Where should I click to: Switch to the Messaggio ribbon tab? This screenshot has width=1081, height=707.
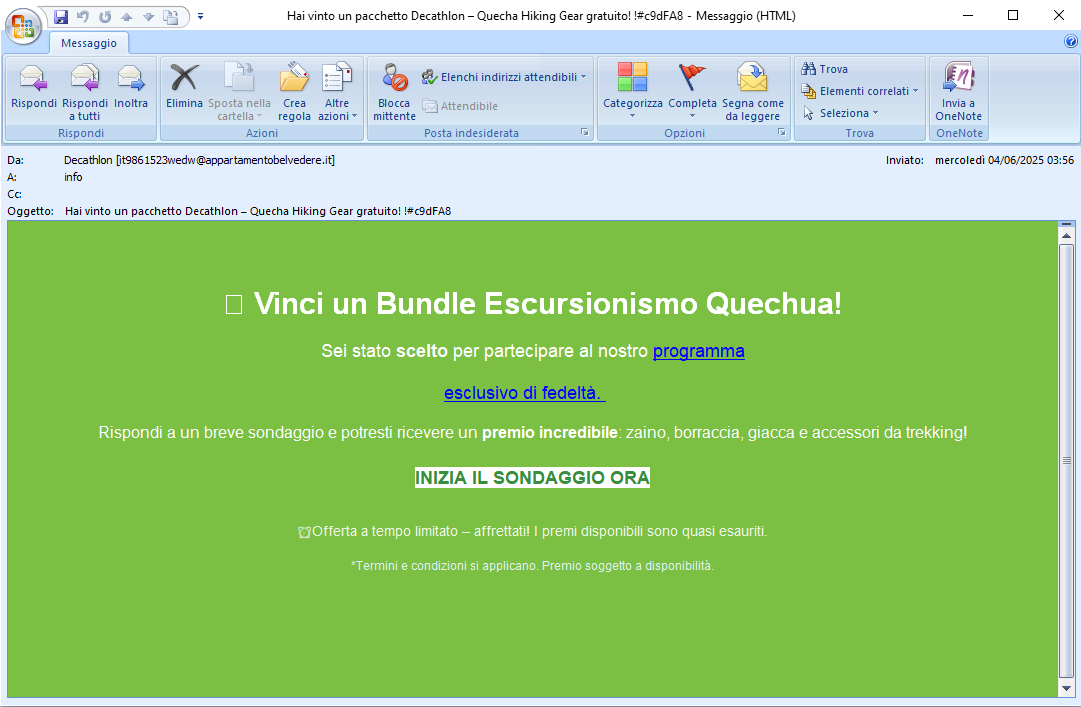click(89, 43)
